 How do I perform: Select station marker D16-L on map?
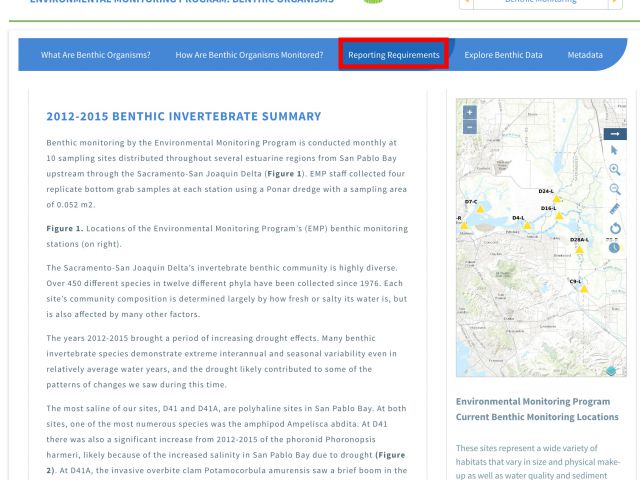(x=559, y=216)
